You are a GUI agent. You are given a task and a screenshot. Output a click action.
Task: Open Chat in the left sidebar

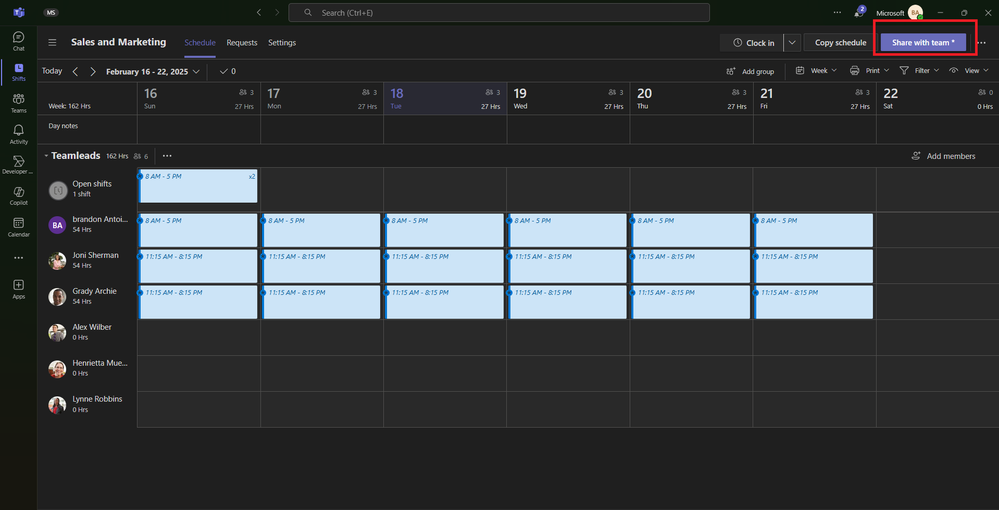pyautogui.click(x=18, y=41)
